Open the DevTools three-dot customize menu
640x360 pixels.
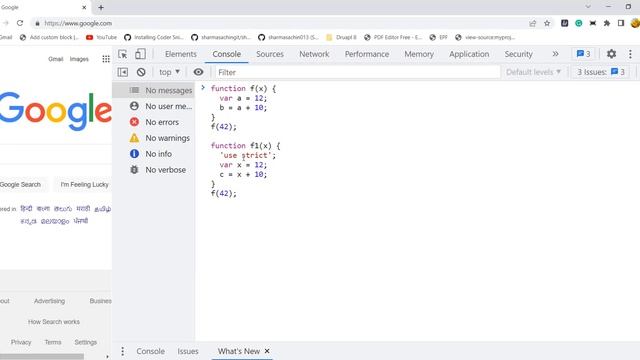630,54
